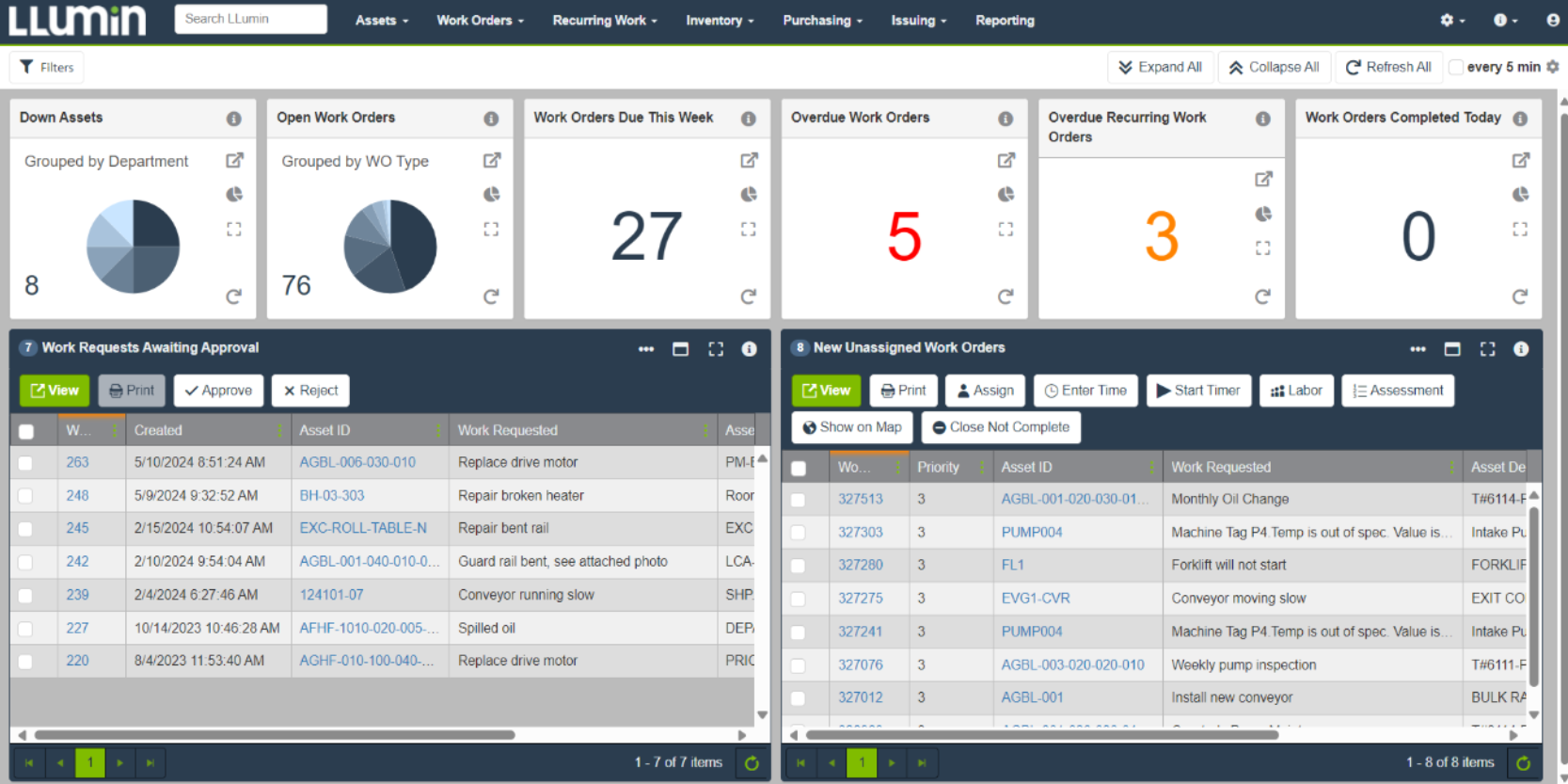This screenshot has width=1568, height=784.
Task: Open the Purchasing menu
Action: (822, 21)
